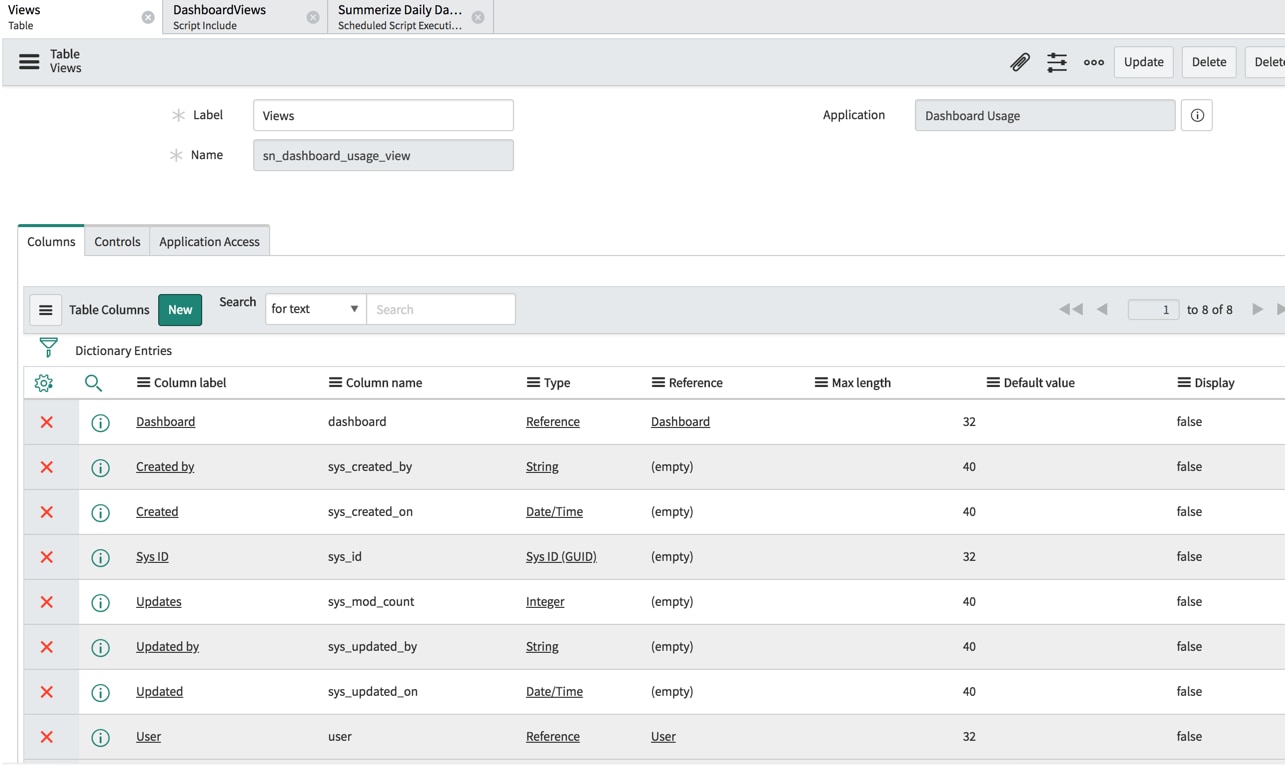Screen dimensions: 1285x765
Task: Open the Table Views form context menu
Action: coord(27,61)
